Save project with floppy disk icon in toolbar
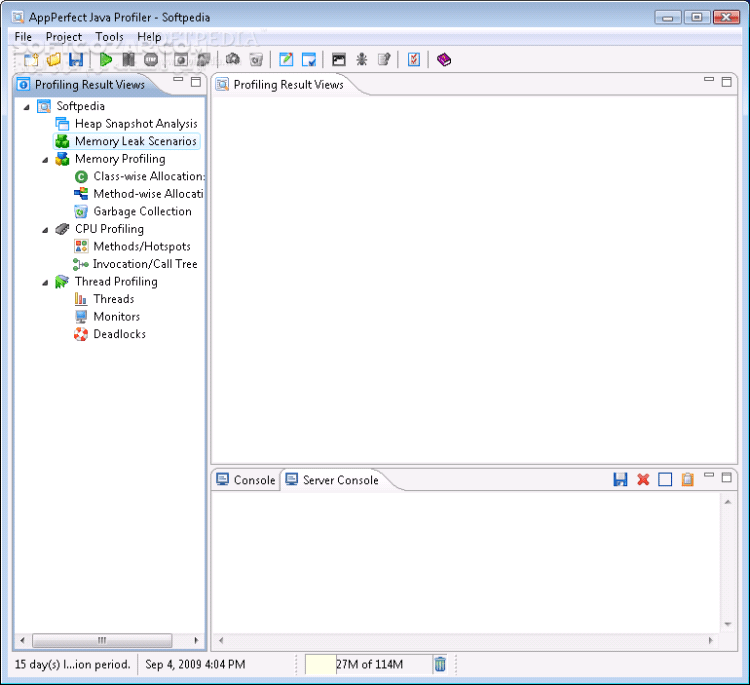 pyautogui.click(x=76, y=60)
